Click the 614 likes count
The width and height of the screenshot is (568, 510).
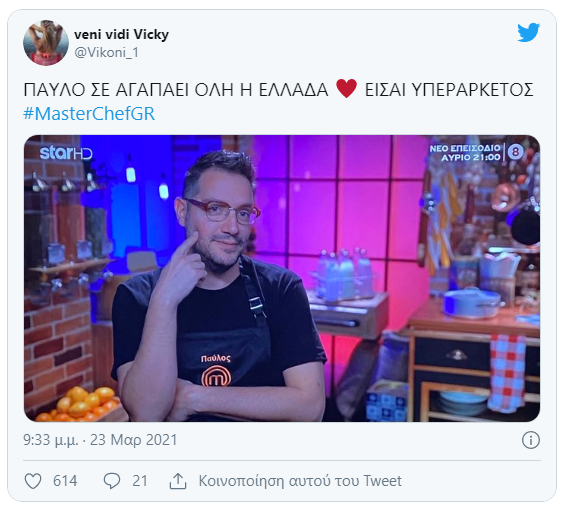pos(65,481)
